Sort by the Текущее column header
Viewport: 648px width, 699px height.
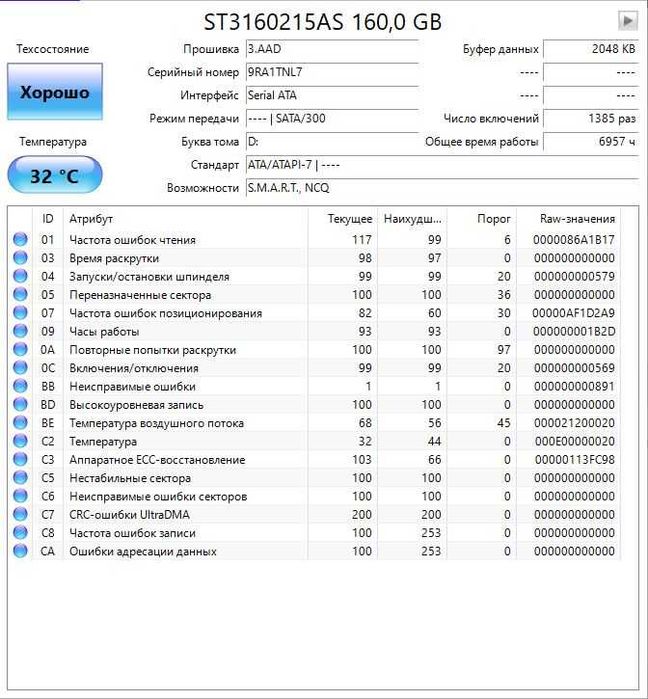pyautogui.click(x=349, y=219)
